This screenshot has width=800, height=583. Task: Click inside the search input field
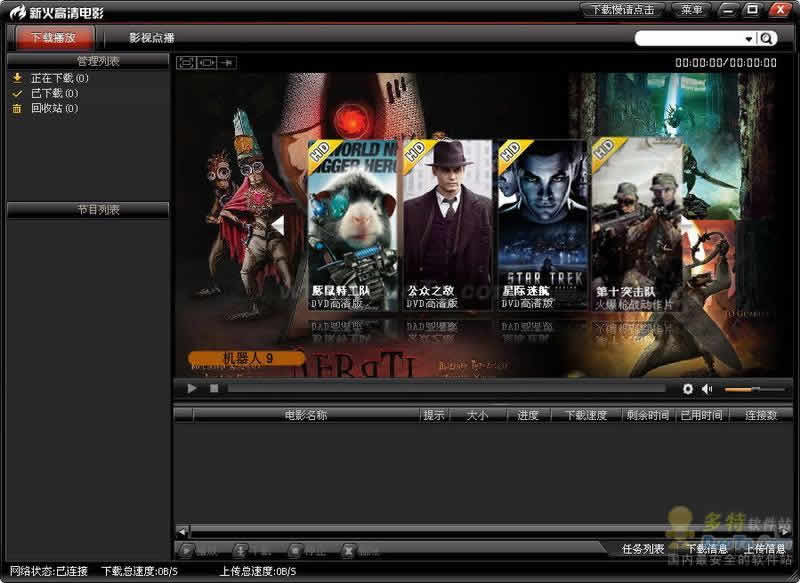(x=689, y=38)
